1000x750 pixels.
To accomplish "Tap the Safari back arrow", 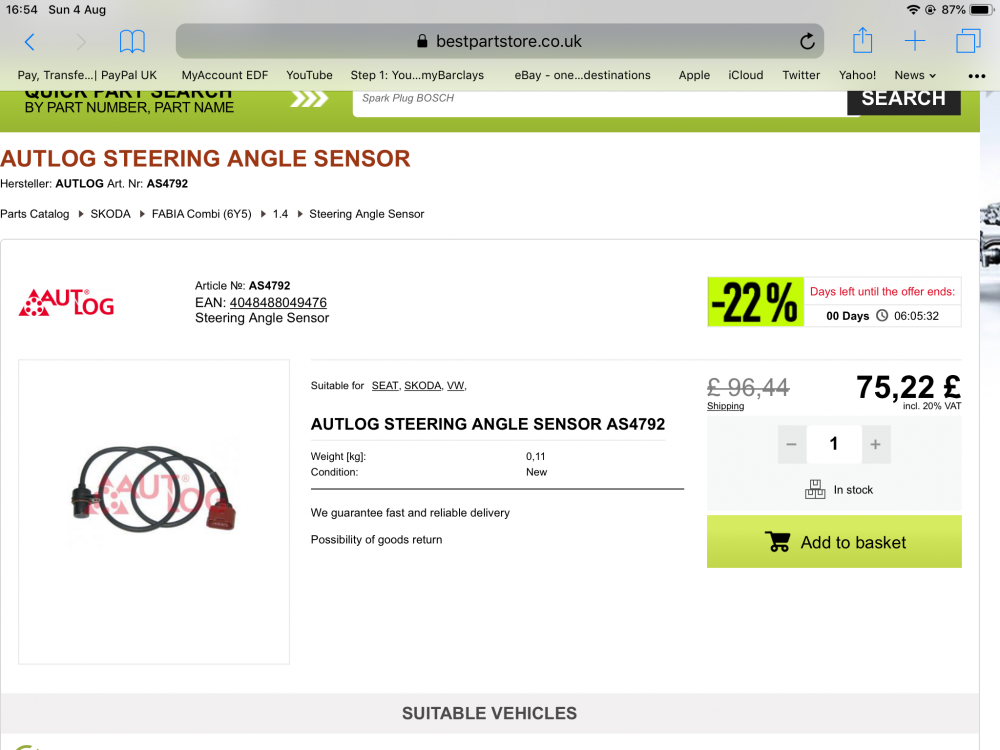I will pyautogui.click(x=29, y=42).
